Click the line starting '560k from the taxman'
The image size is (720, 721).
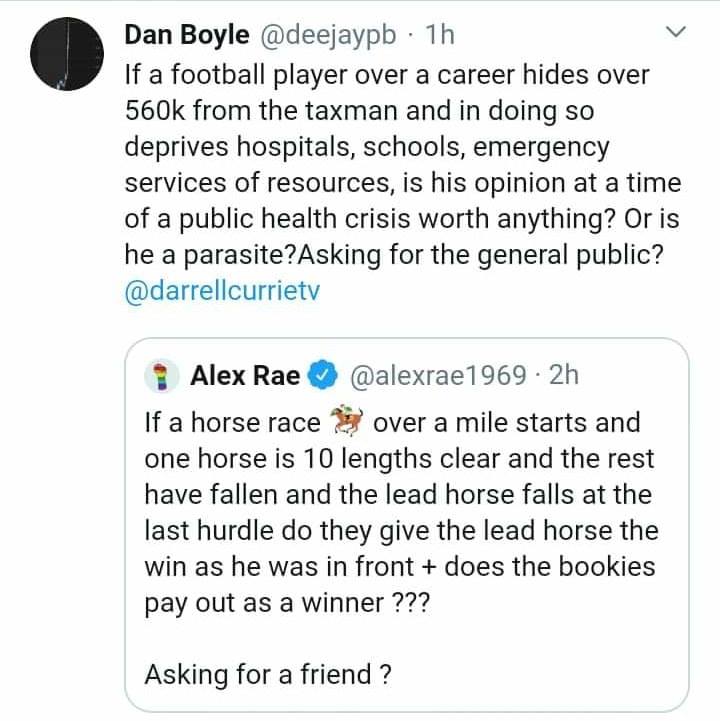click(x=360, y=111)
